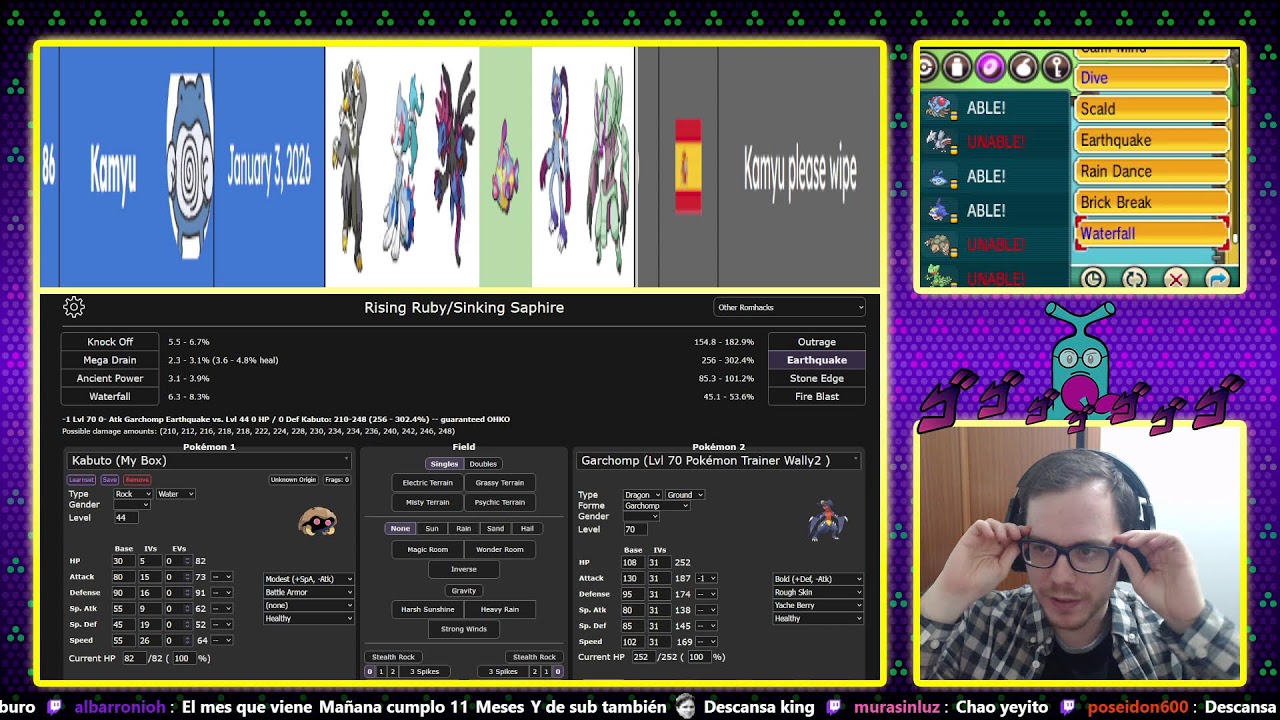This screenshot has height=720, width=1280.
Task: Click the red Remove set button
Action: pos(137,480)
